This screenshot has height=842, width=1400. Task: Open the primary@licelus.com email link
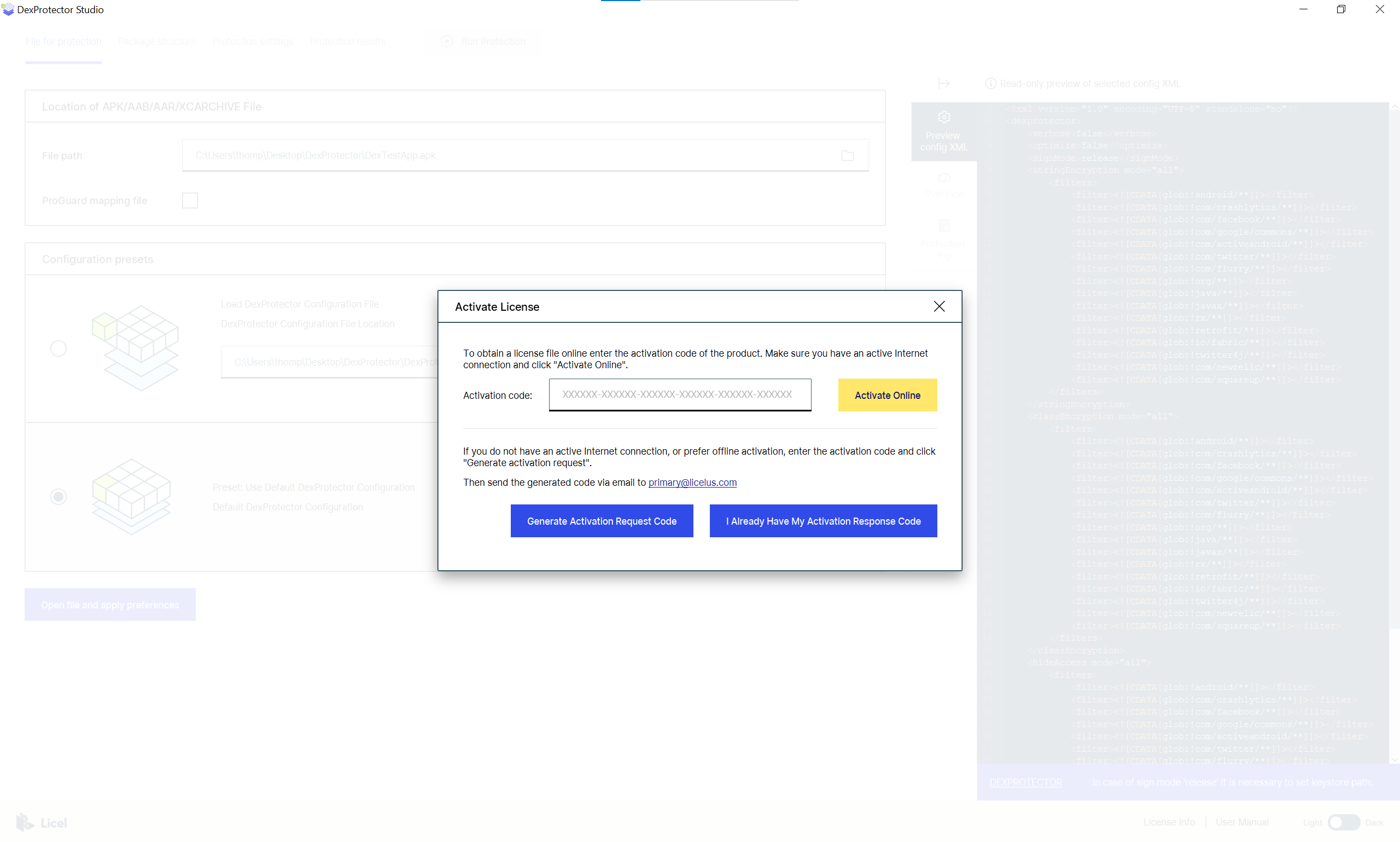tap(692, 483)
